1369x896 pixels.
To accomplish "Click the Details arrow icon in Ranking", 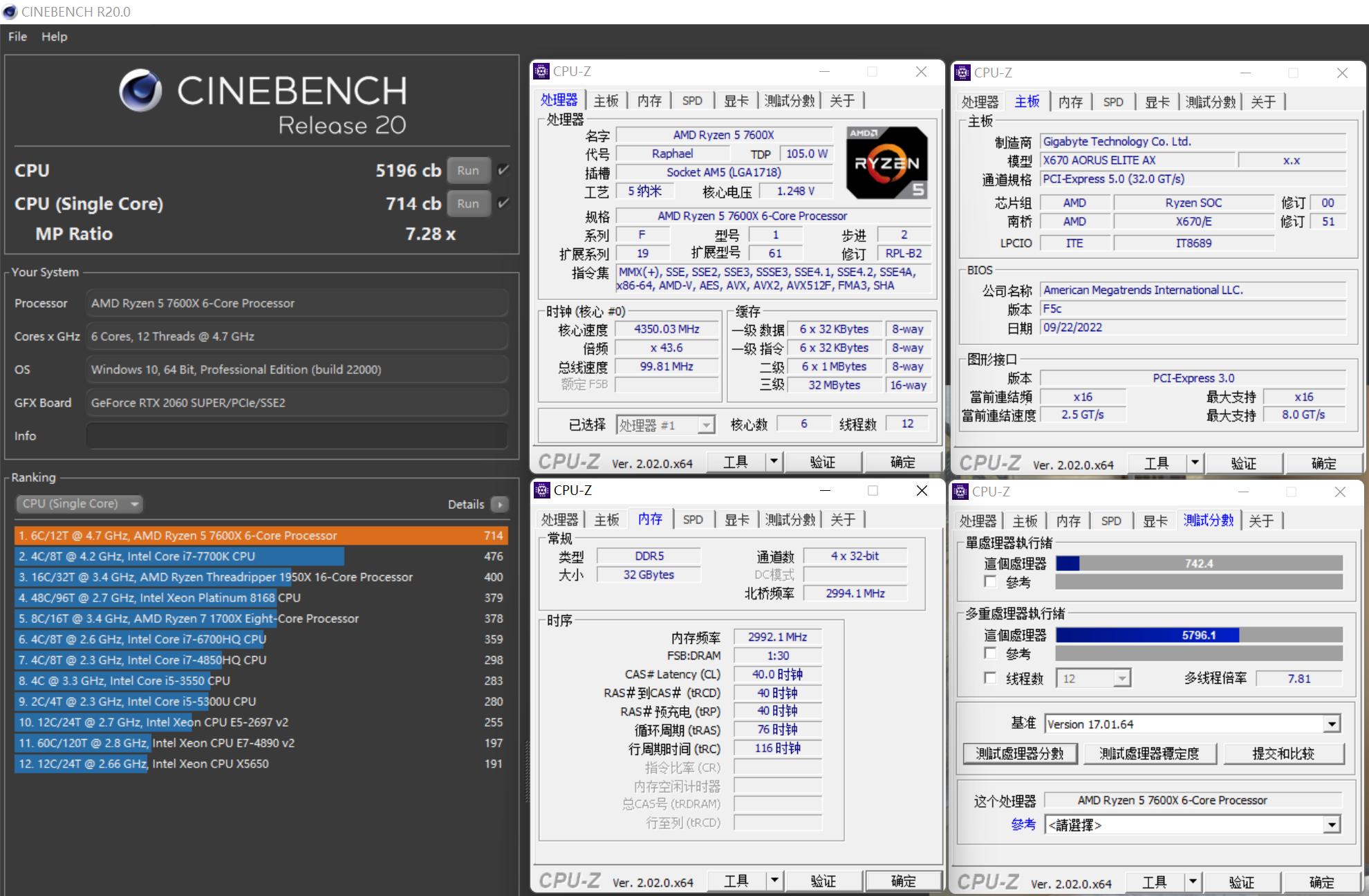I will (499, 504).
